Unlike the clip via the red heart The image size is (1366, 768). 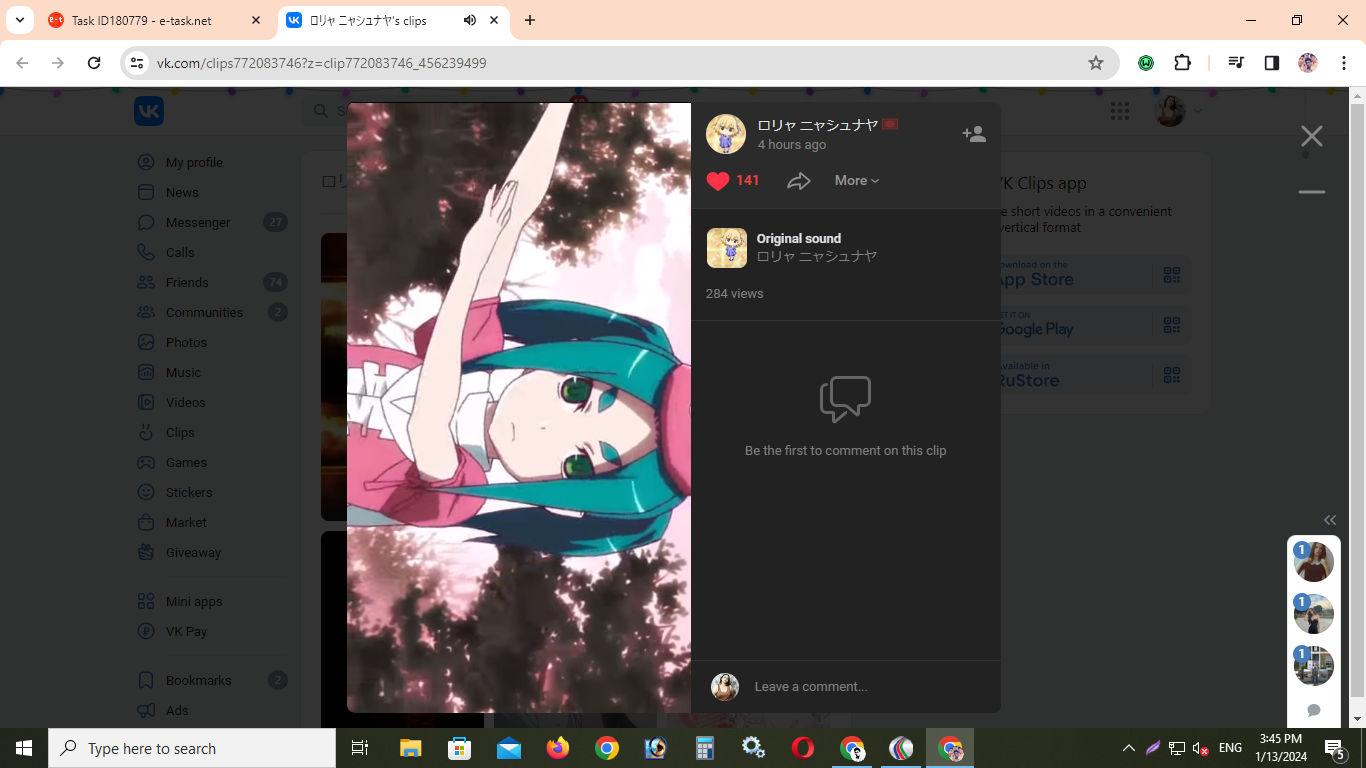pos(718,181)
